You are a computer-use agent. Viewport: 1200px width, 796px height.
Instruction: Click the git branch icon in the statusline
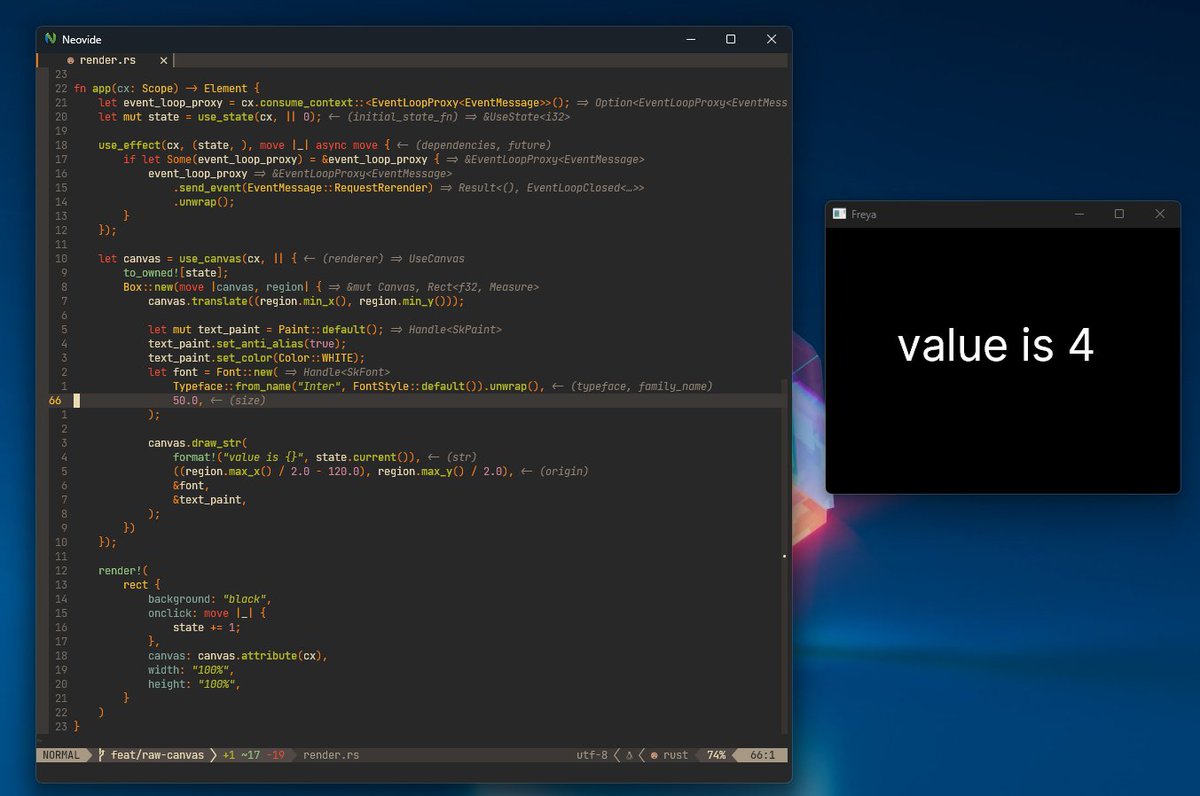pyautogui.click(x=102, y=755)
